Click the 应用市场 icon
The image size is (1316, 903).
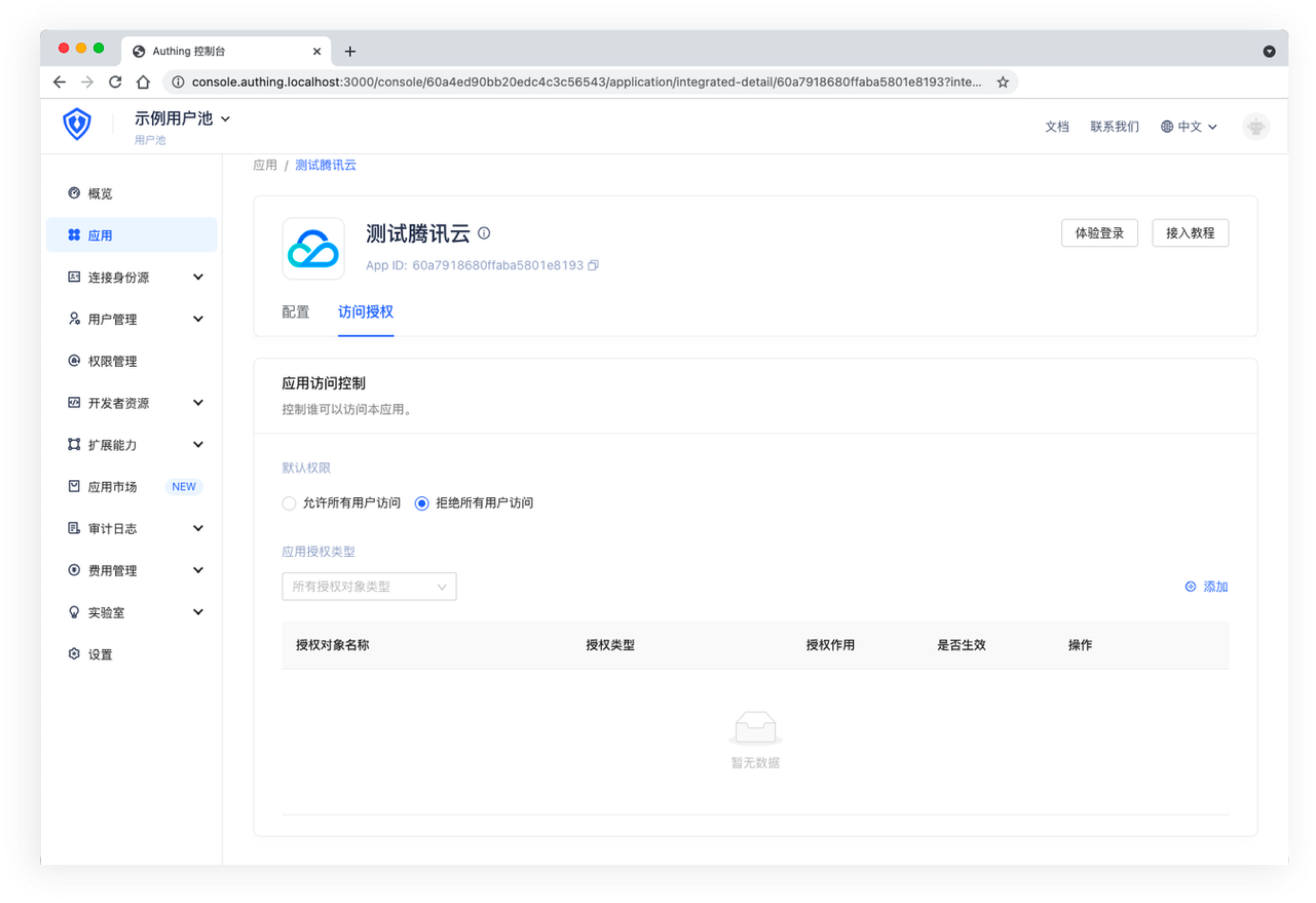tap(74, 486)
